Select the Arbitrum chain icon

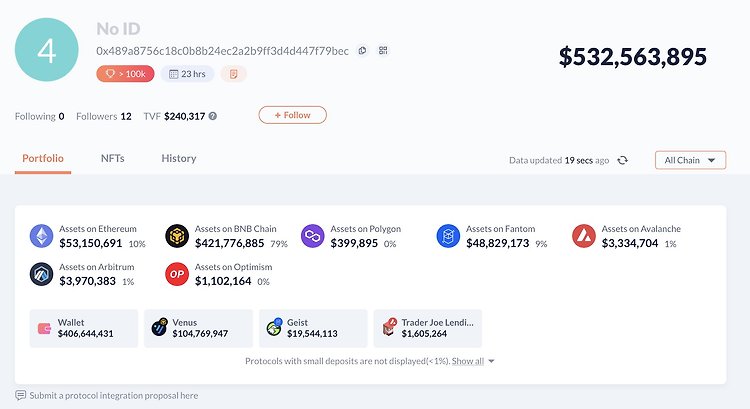42,274
